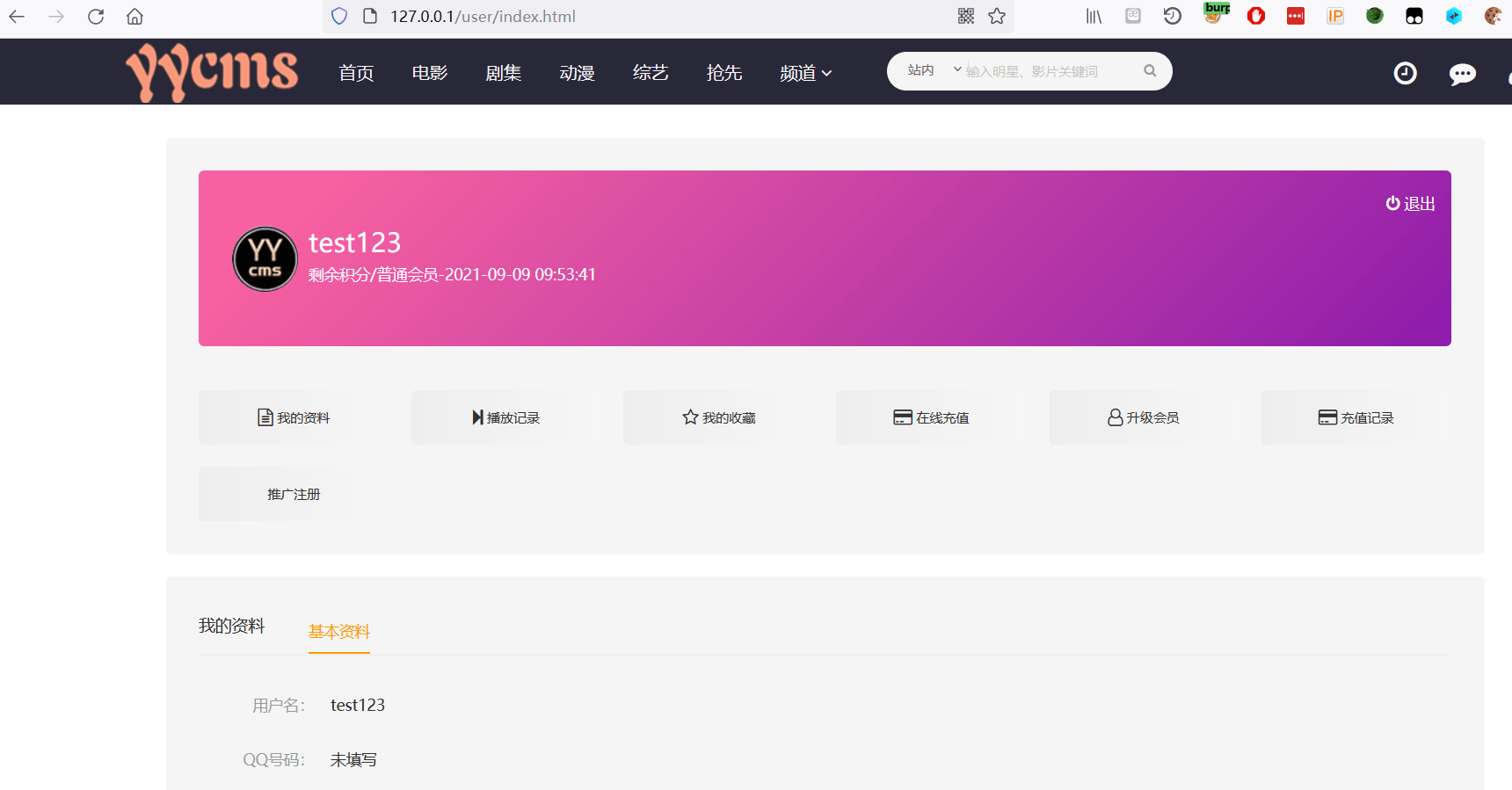1512x790 pixels.
Task: Click the test123 username heading in banner
Action: (x=354, y=243)
